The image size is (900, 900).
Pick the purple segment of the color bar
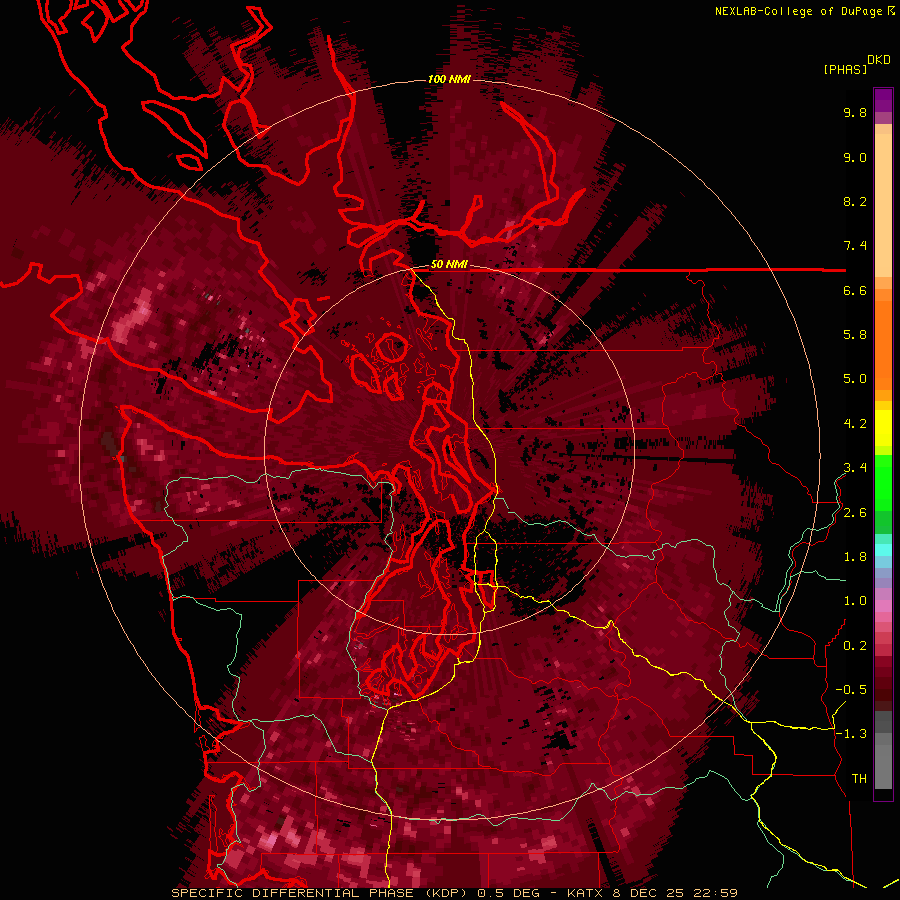click(883, 100)
